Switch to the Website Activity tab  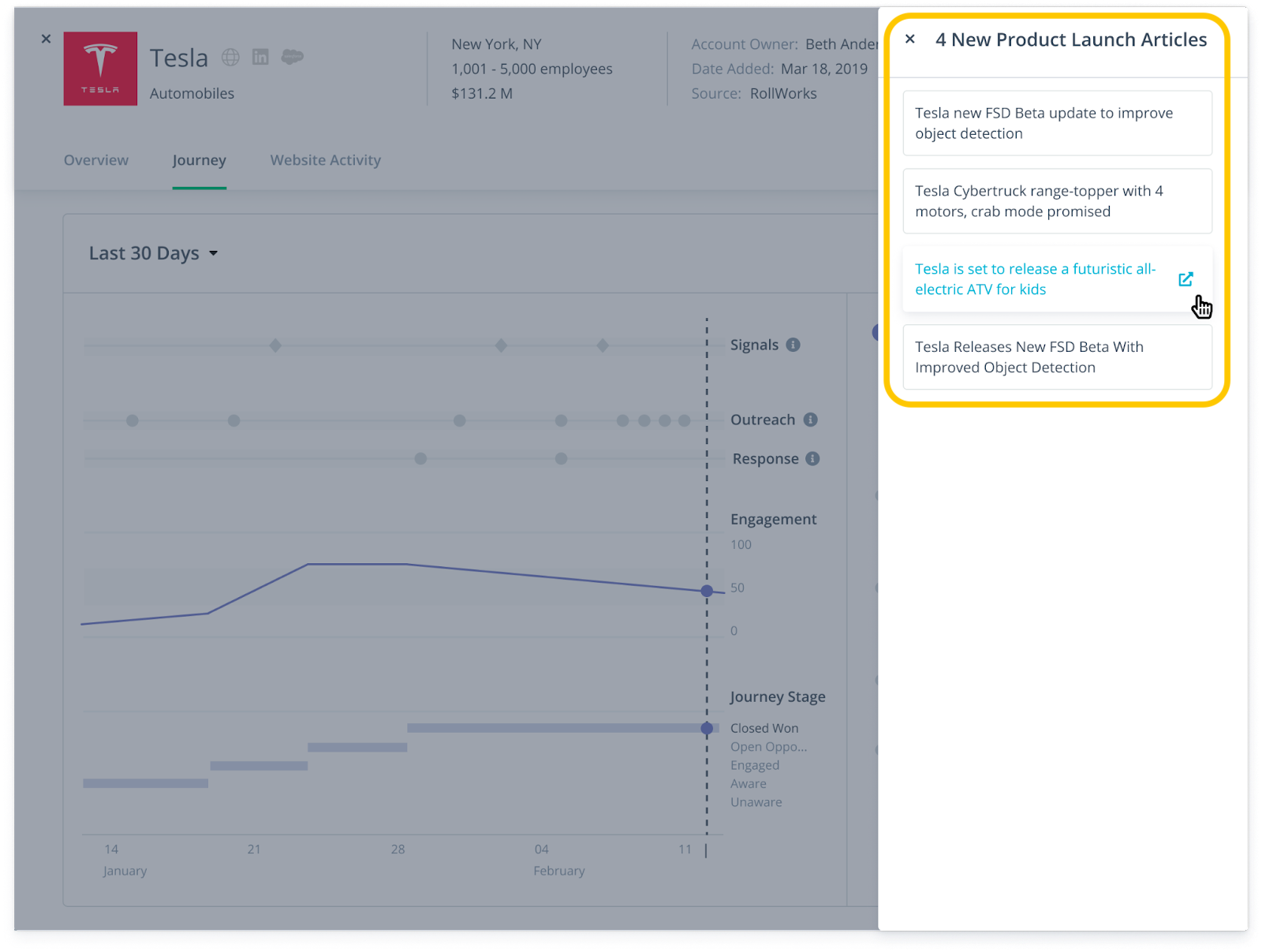325,160
